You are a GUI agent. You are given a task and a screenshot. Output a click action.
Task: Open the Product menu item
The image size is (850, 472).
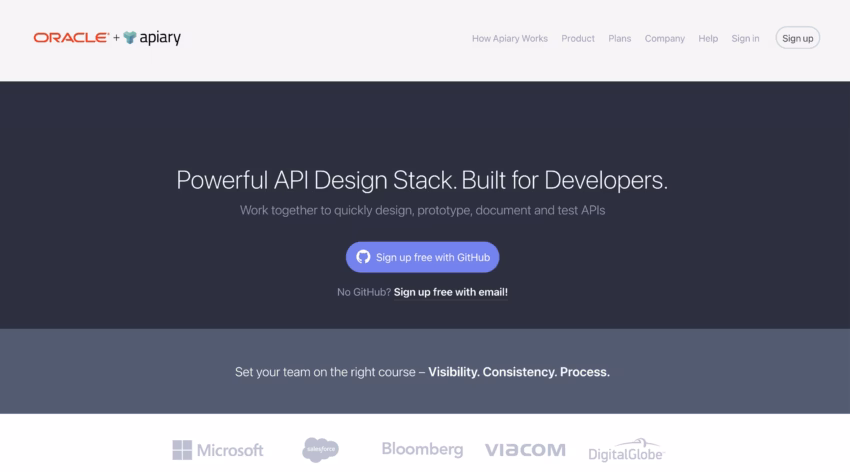578,39
